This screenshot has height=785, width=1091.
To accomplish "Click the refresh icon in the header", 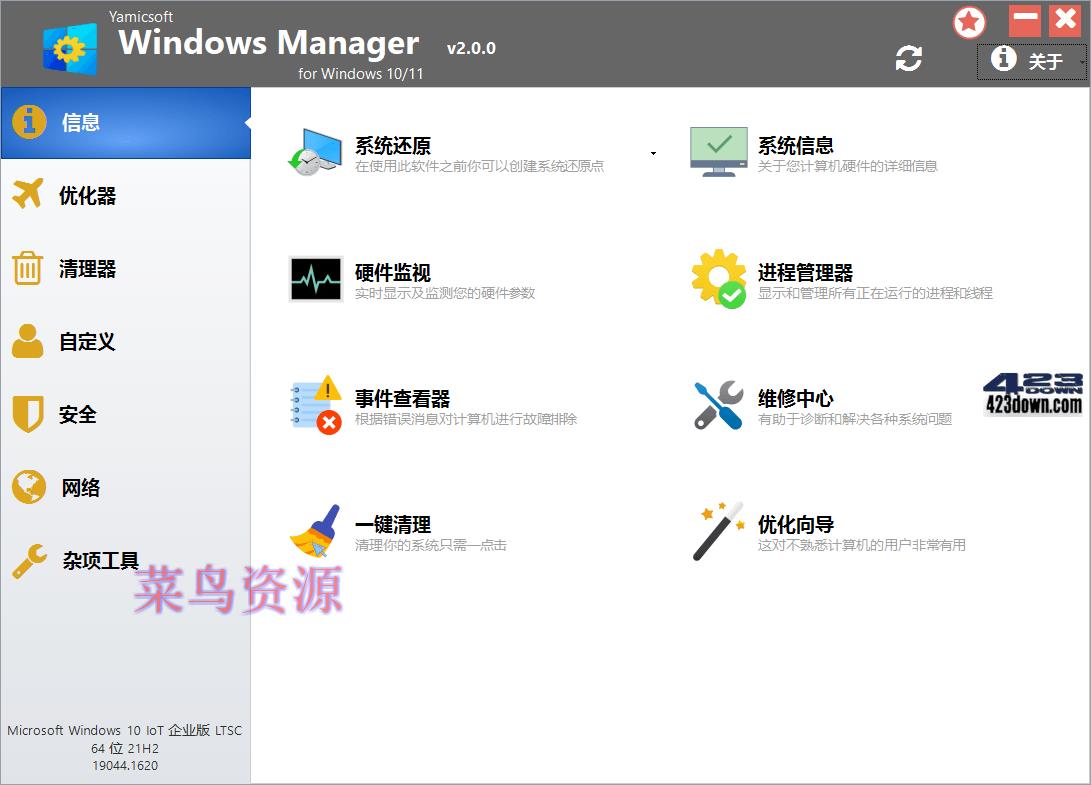I will [908, 59].
